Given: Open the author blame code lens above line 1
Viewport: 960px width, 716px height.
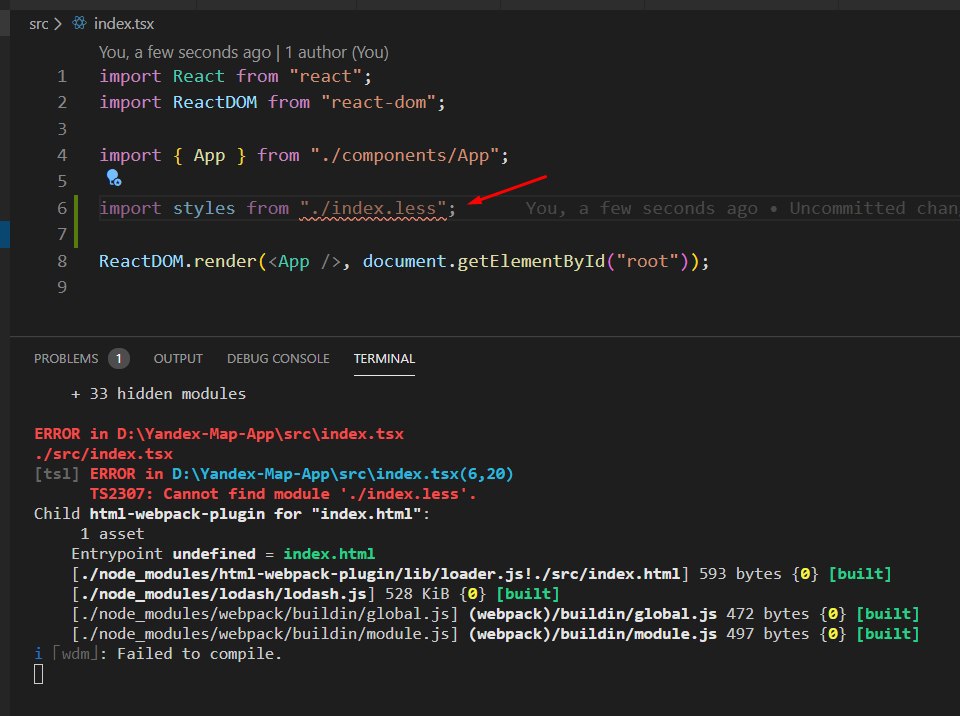Looking at the screenshot, I should point(244,53).
